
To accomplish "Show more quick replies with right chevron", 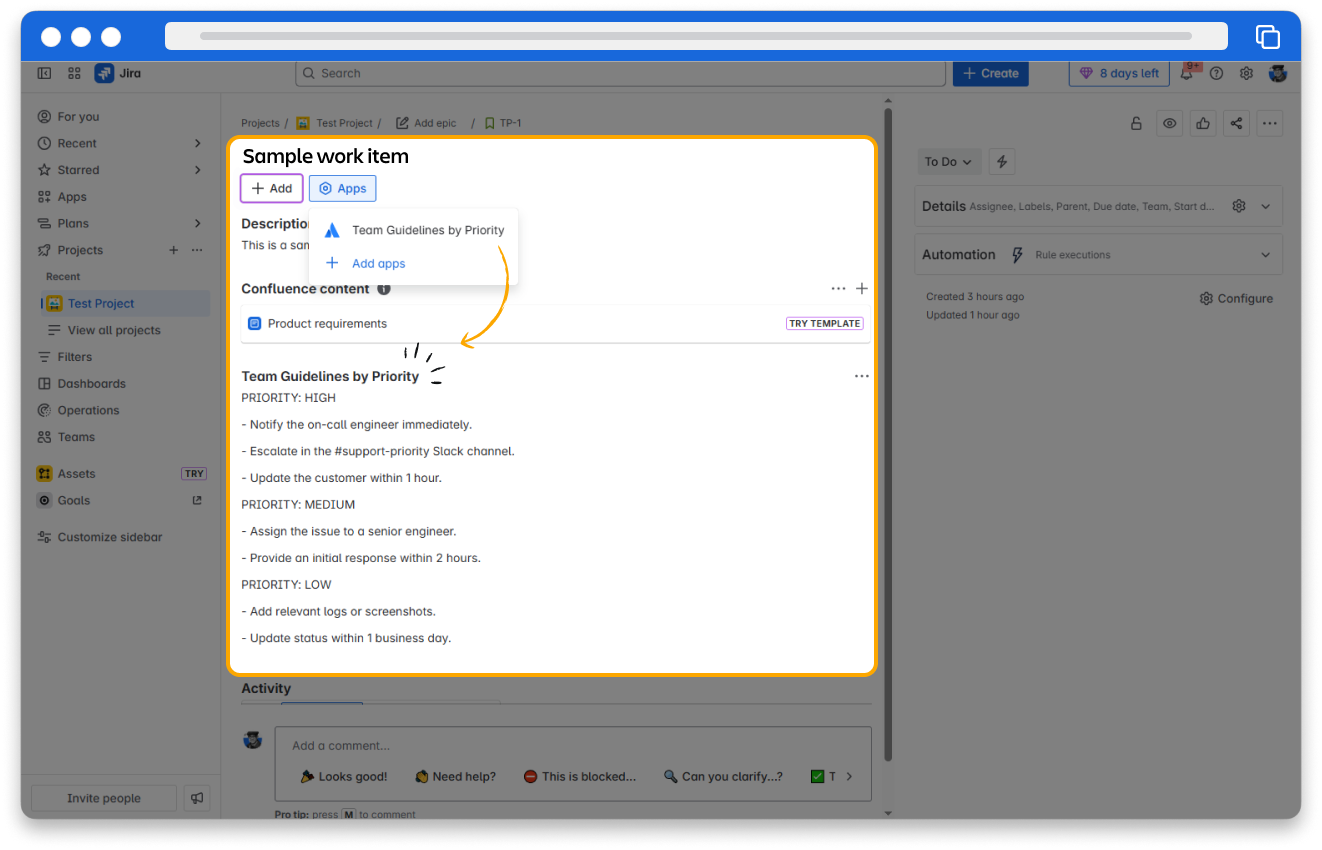I will coord(849,776).
